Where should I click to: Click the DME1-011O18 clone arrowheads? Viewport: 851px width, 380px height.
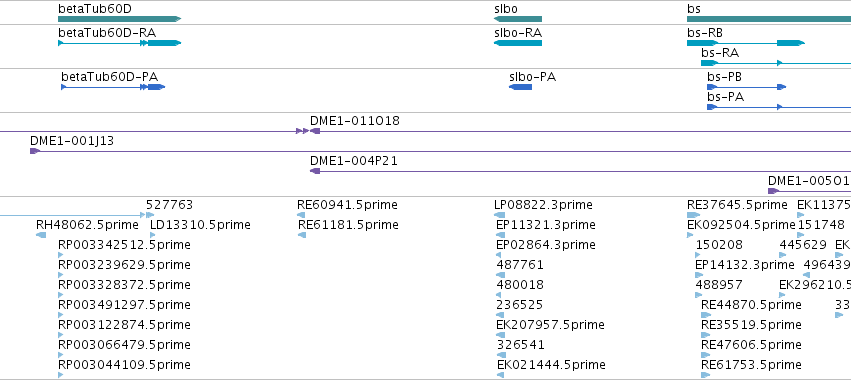coord(308,131)
